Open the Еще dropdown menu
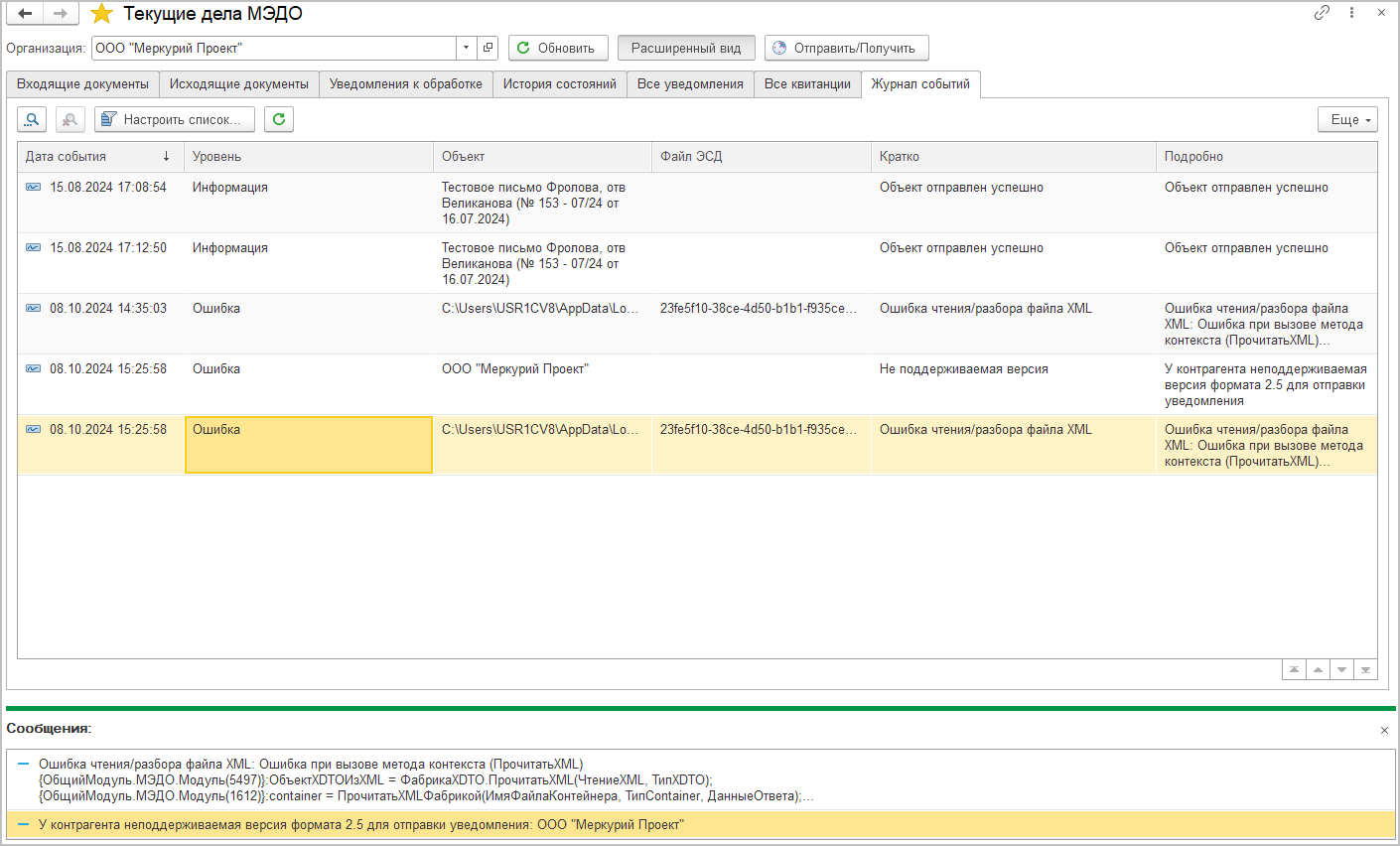 point(1347,119)
